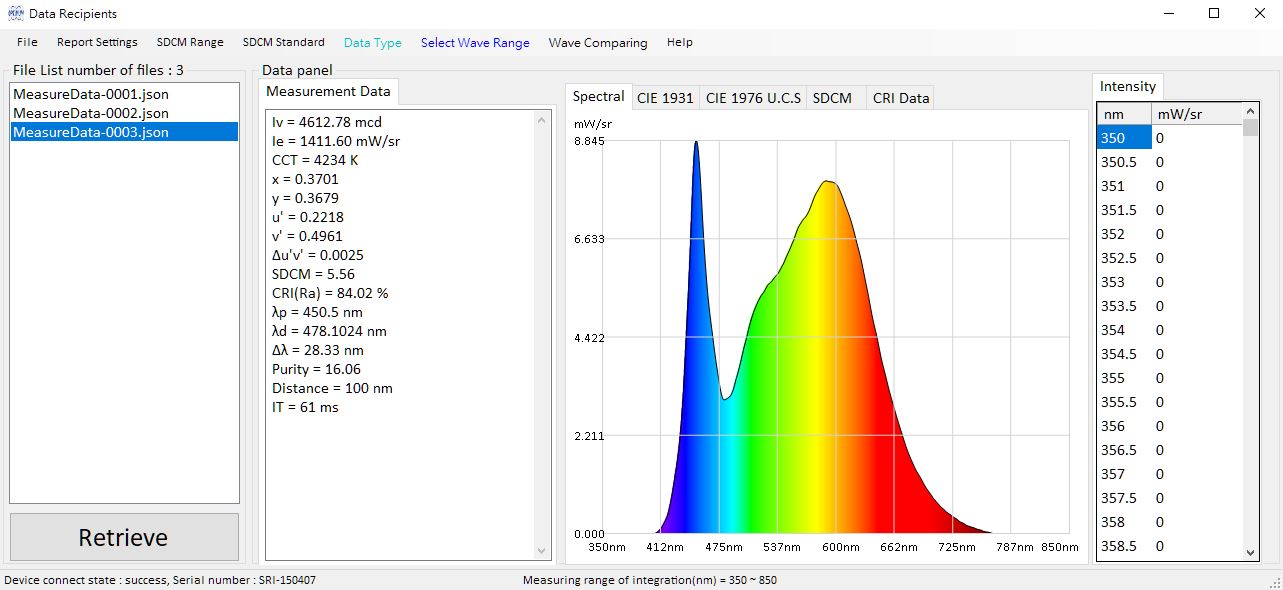Screen dimensions: 1283x590
Task: Open the Wave Comparing menu
Action: click(597, 43)
